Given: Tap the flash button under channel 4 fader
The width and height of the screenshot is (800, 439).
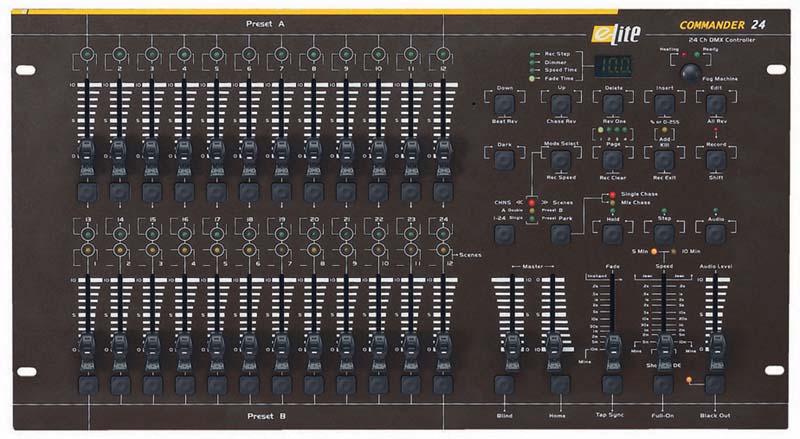Looking at the screenshot, I should point(184,192).
